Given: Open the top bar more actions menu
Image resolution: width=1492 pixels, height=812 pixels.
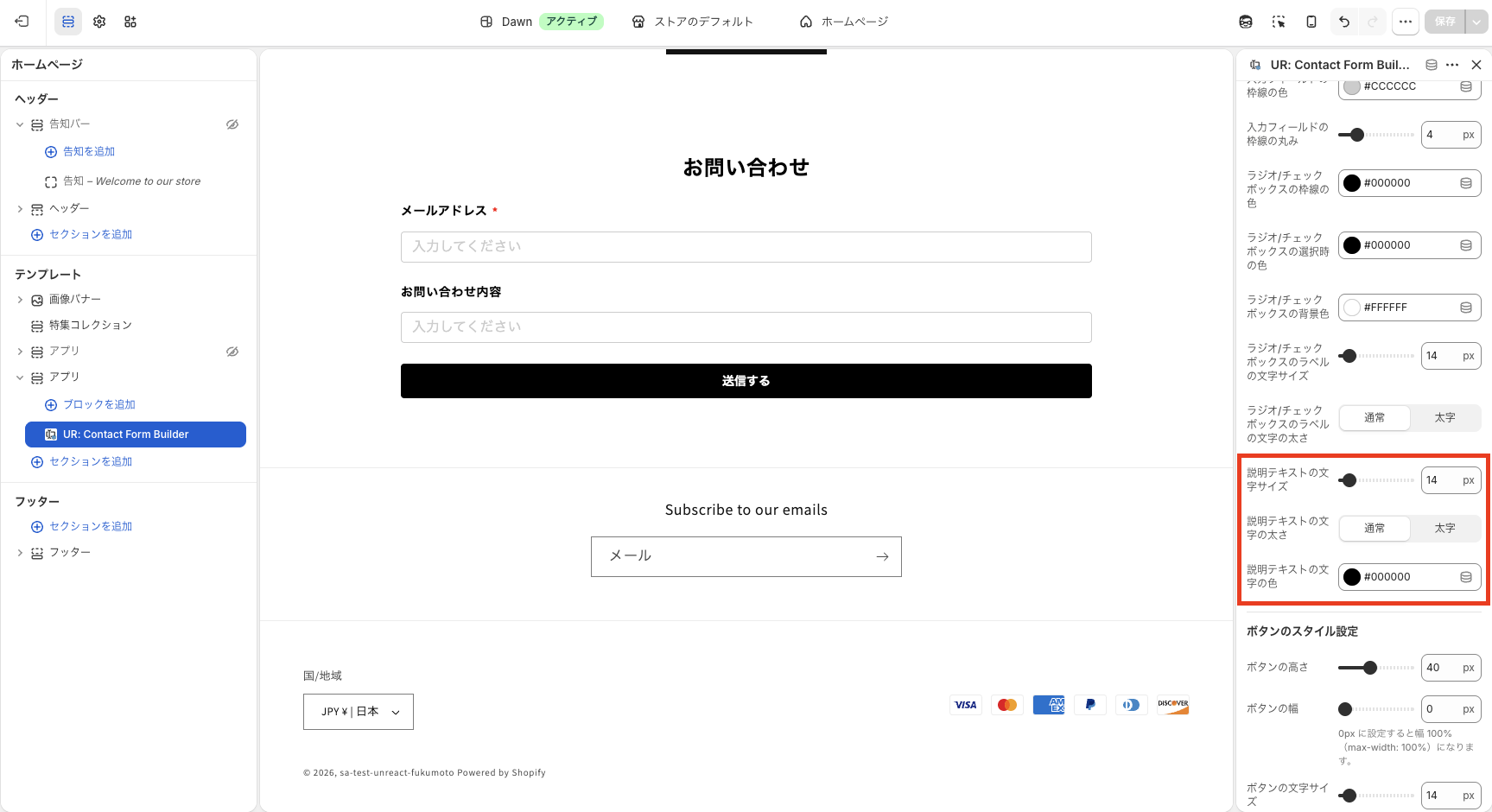Looking at the screenshot, I should click(x=1406, y=22).
